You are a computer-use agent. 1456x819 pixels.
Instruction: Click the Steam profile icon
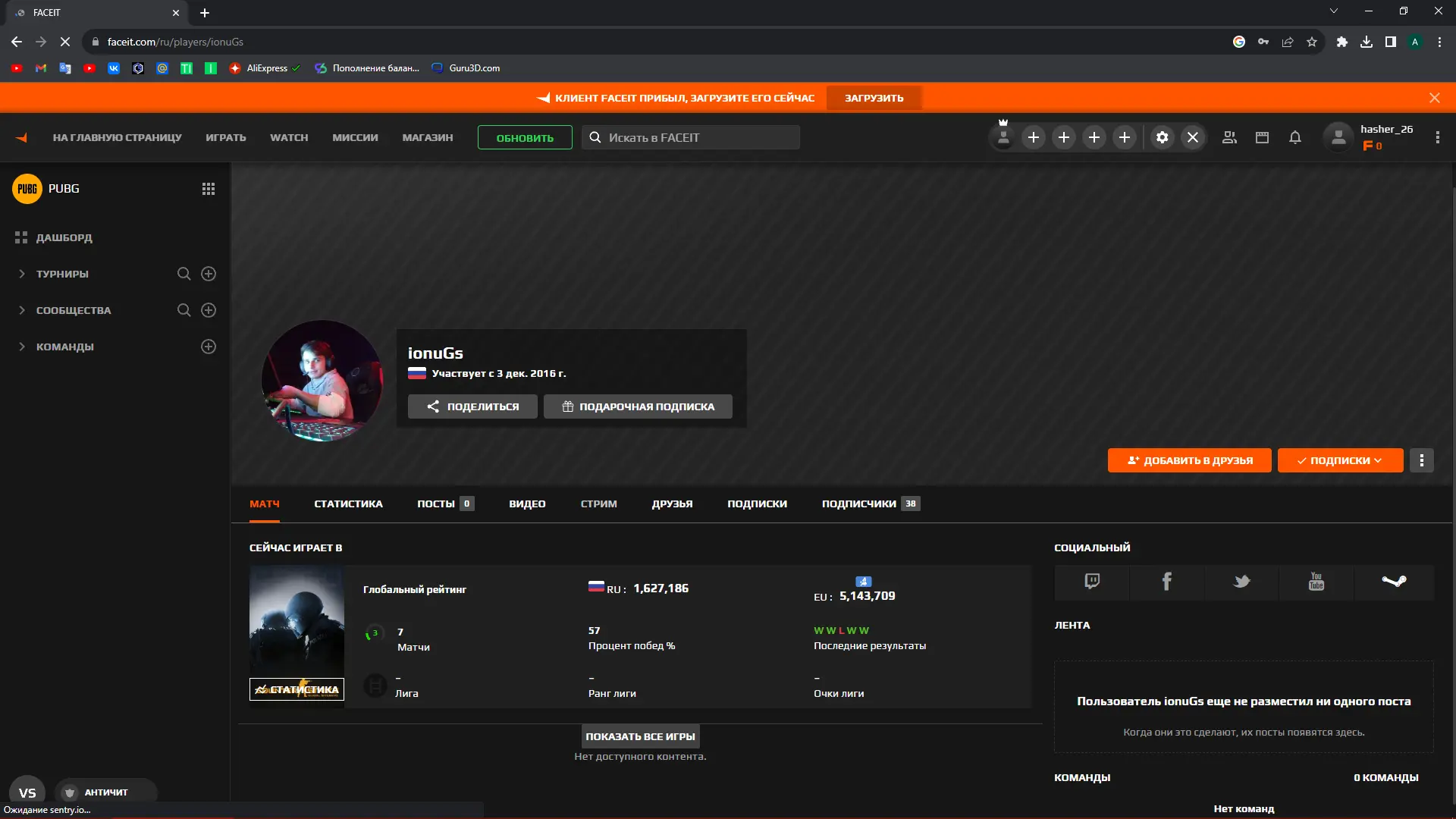tap(1393, 582)
